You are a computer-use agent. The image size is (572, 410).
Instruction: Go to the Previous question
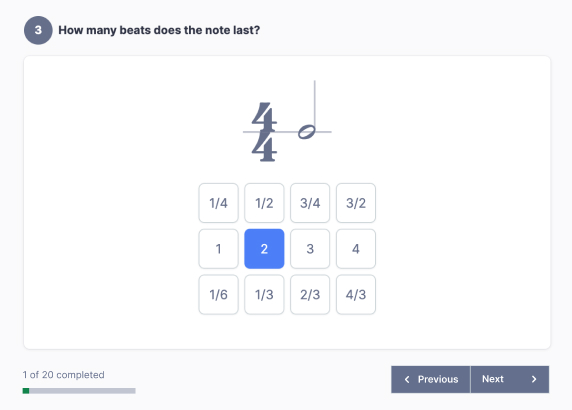[431, 379]
